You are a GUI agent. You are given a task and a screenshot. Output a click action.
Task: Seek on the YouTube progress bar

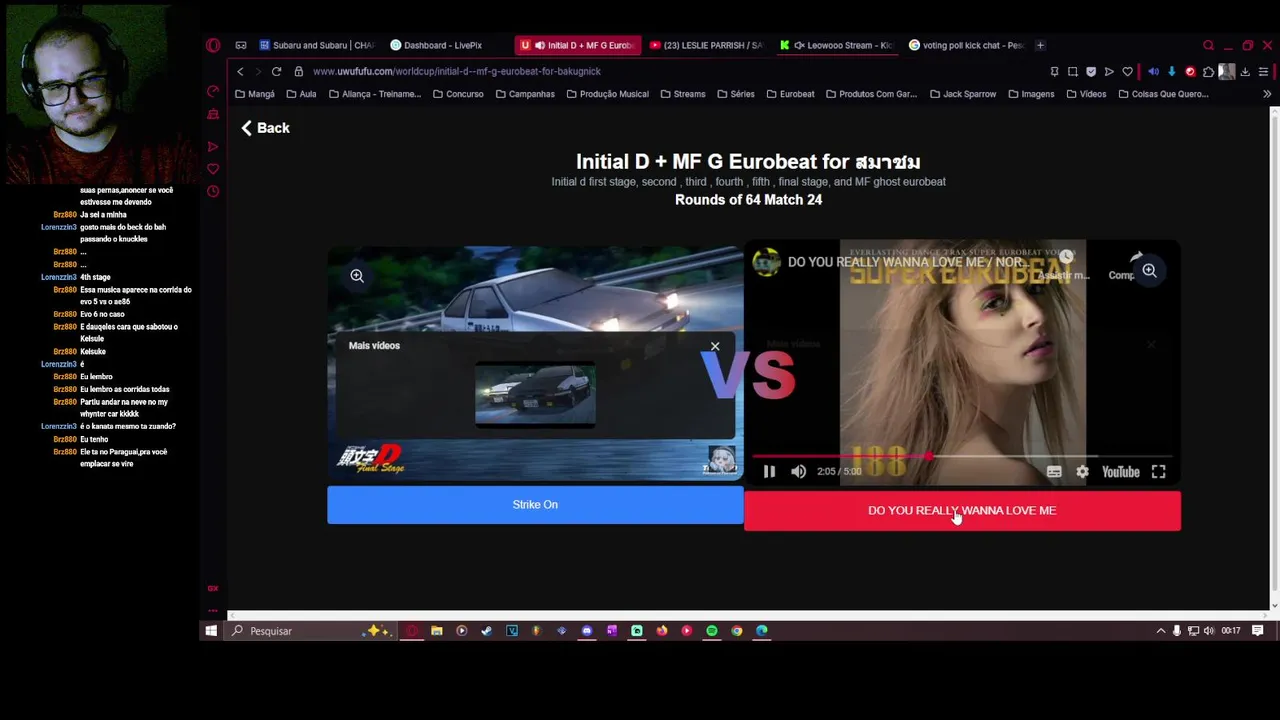coord(962,456)
